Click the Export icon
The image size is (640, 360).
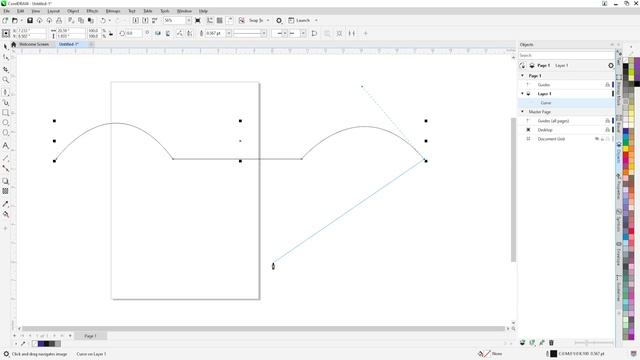point(145,20)
